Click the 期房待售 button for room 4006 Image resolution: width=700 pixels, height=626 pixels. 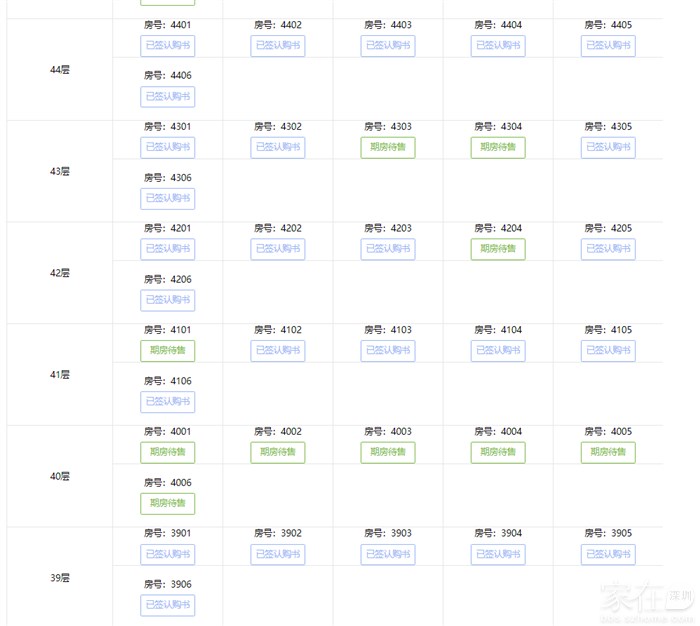[x=168, y=503]
